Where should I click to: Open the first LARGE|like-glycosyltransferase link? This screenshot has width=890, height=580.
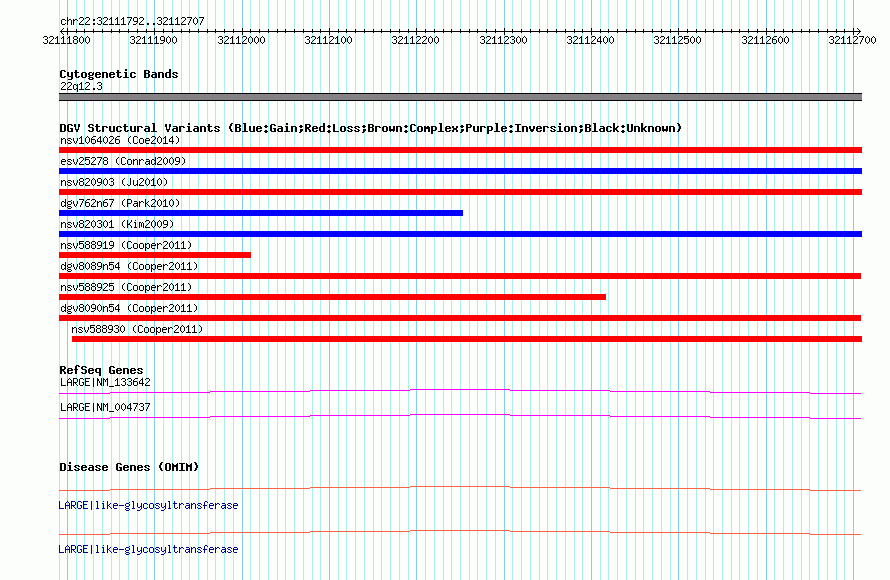coord(148,505)
